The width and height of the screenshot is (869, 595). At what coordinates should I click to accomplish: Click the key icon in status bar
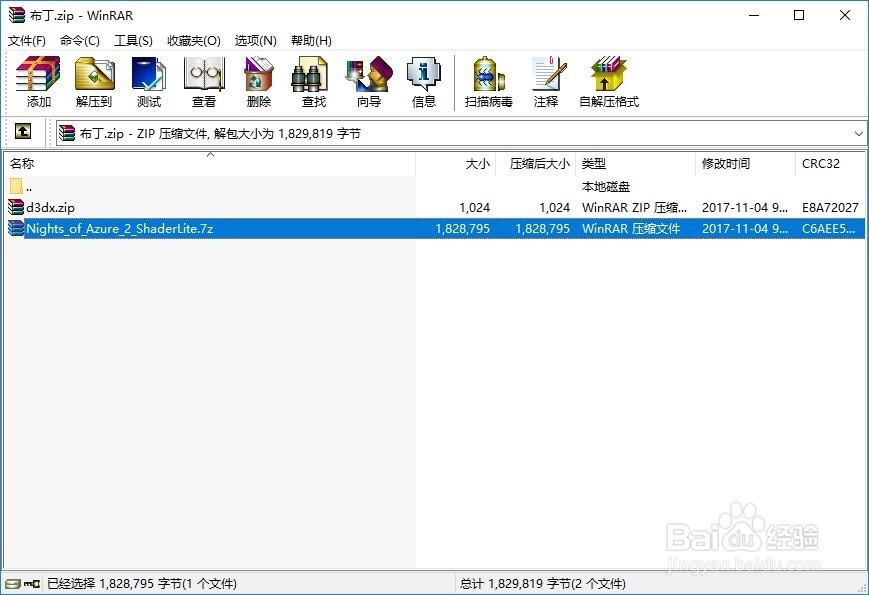[32, 583]
